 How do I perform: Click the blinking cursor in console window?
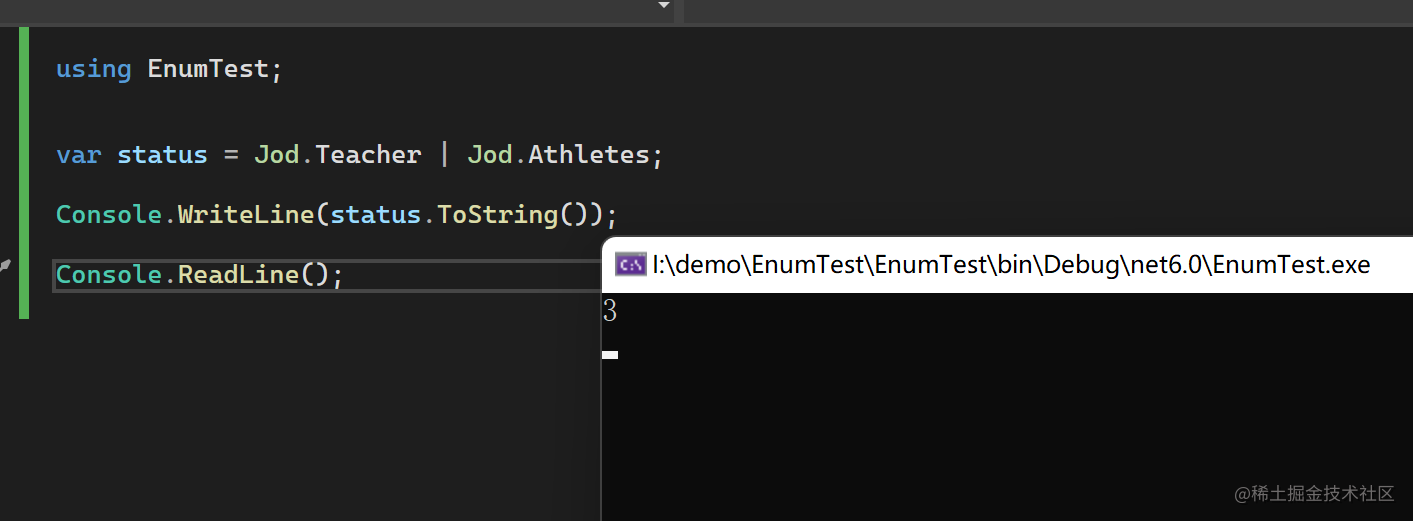click(610, 354)
